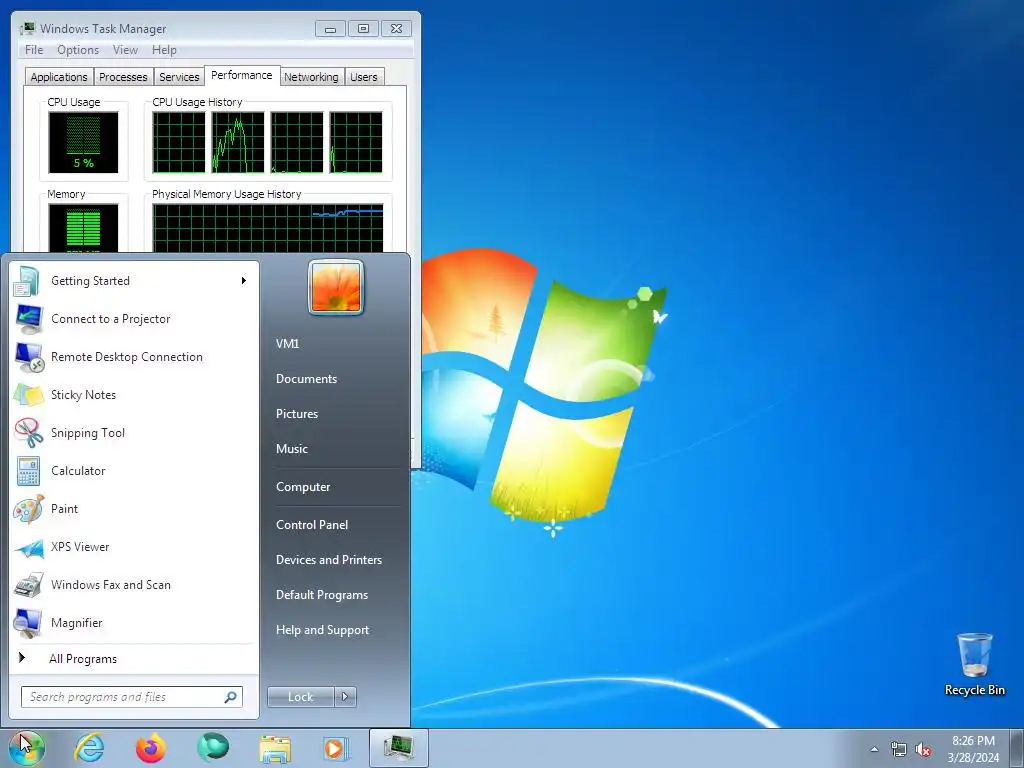Switch to the Users tab
1024x768 pixels.
click(364, 77)
